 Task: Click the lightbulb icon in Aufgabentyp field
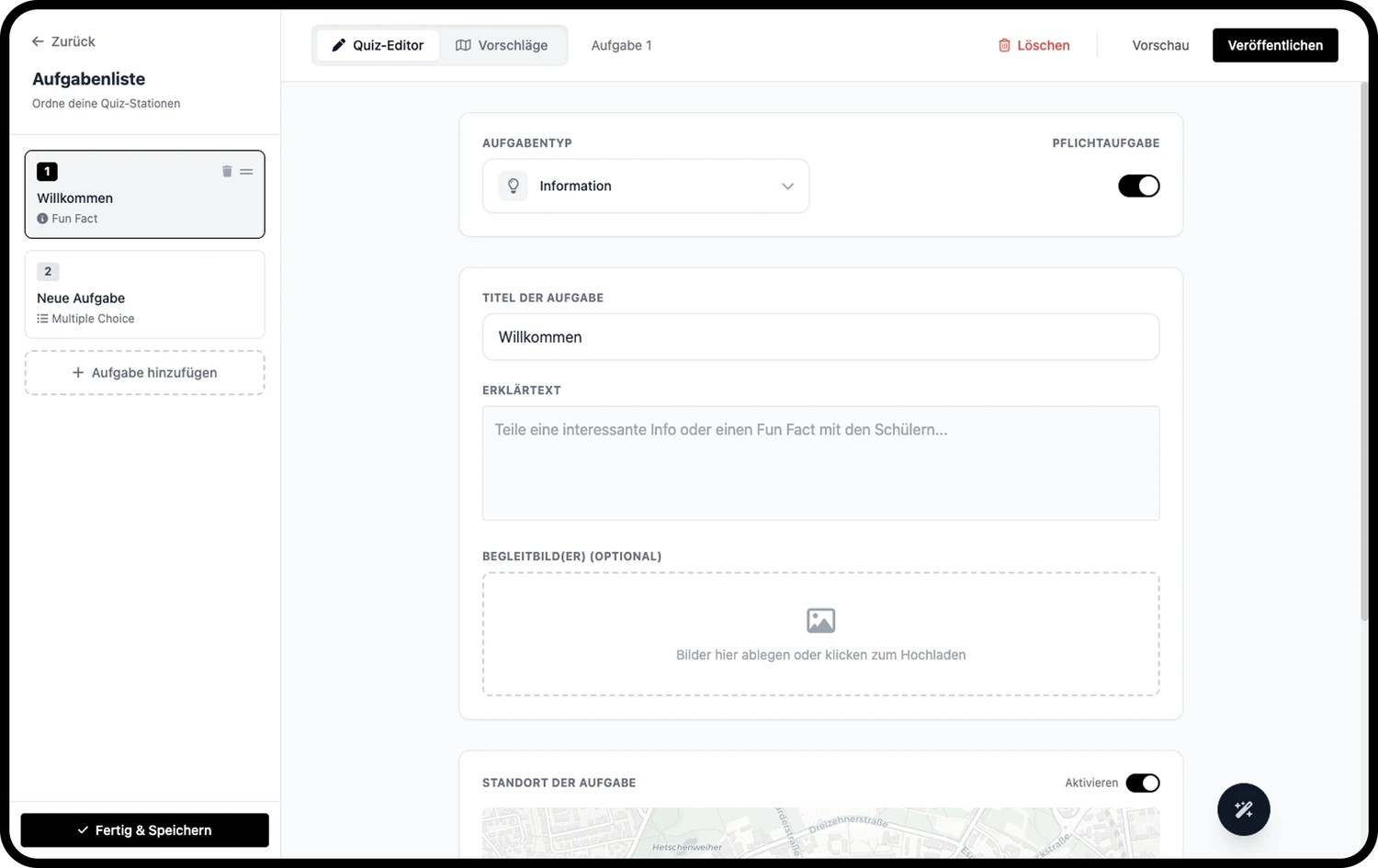pyautogui.click(x=514, y=186)
